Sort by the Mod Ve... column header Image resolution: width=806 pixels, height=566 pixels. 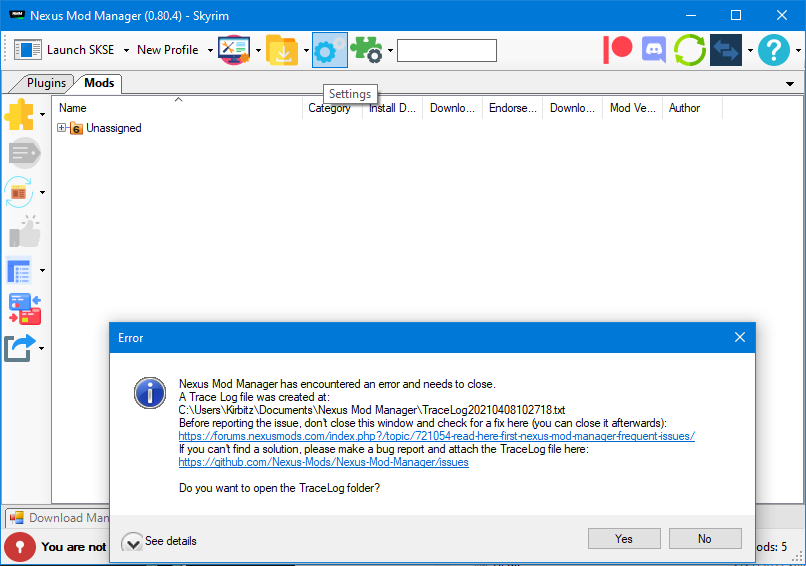(x=633, y=108)
